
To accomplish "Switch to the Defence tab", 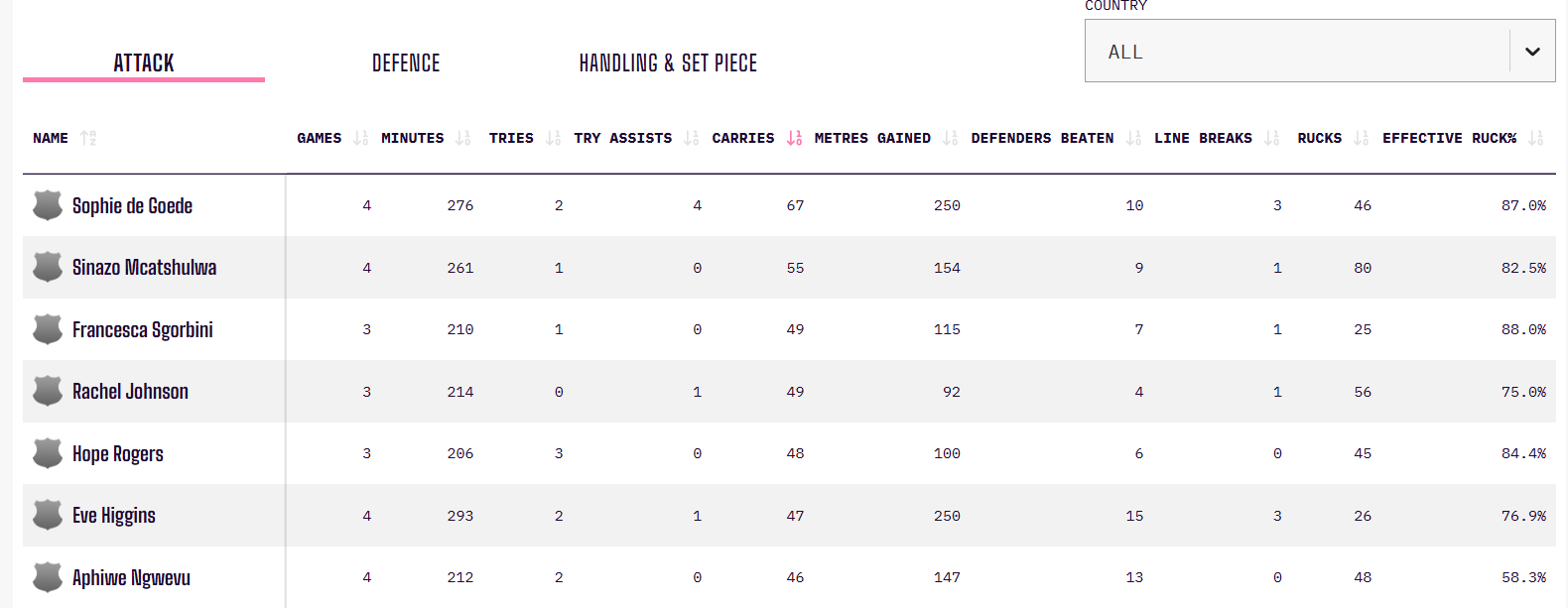I will pos(406,63).
